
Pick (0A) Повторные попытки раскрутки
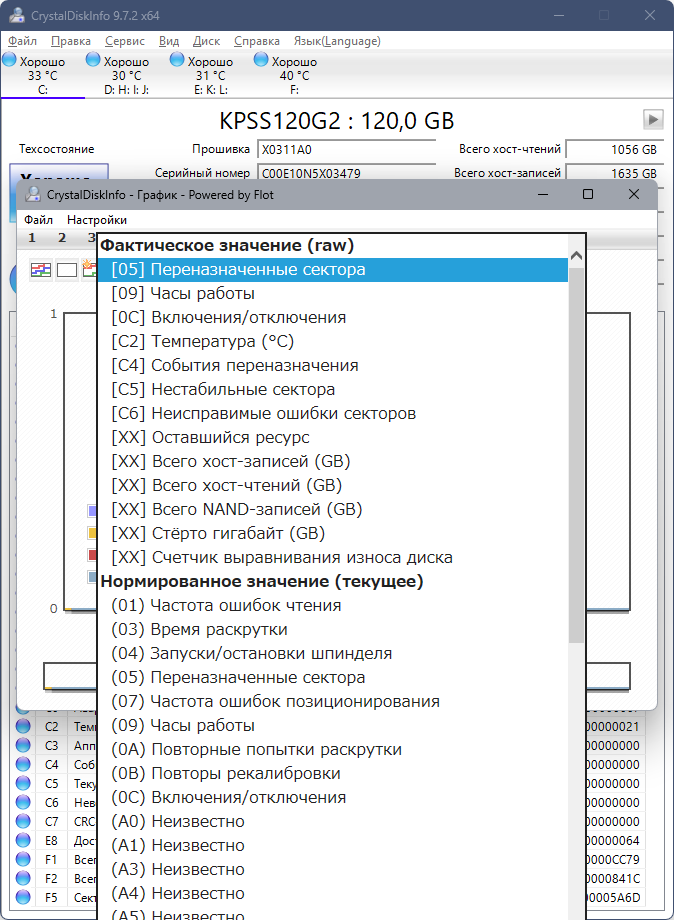(x=333, y=750)
